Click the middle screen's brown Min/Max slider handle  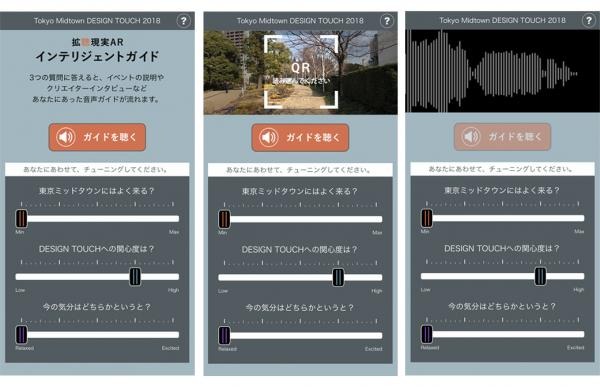(x=224, y=219)
